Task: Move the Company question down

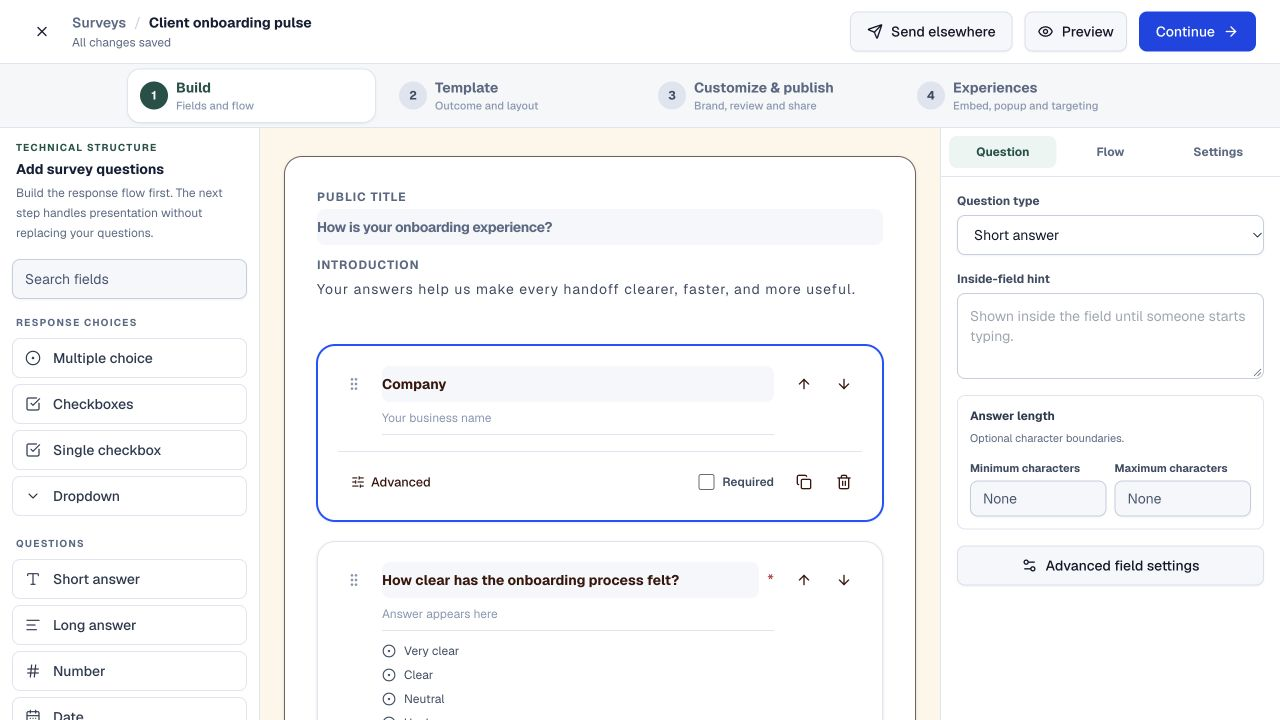Action: click(844, 384)
